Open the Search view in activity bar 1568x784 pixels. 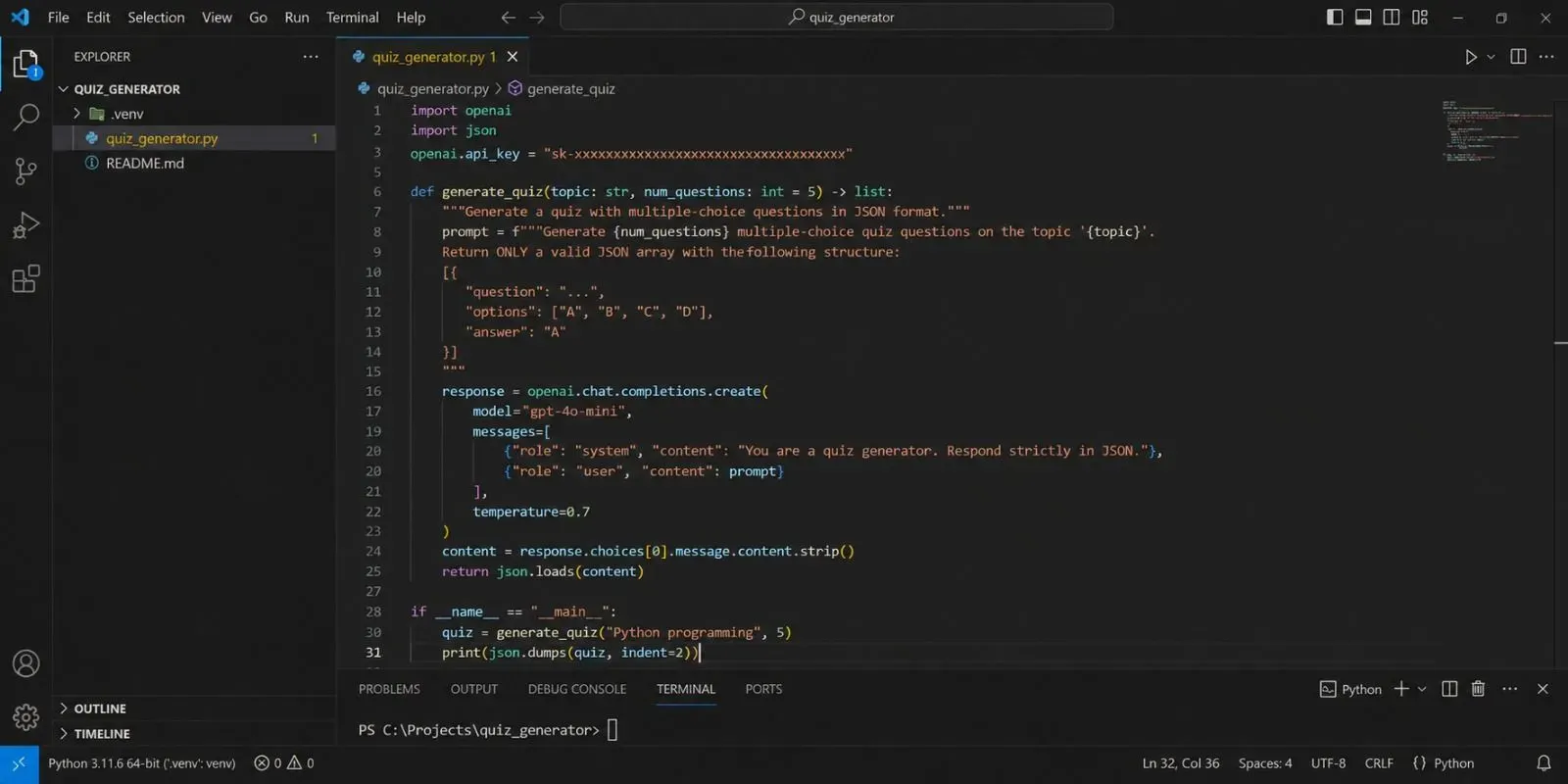[x=25, y=118]
